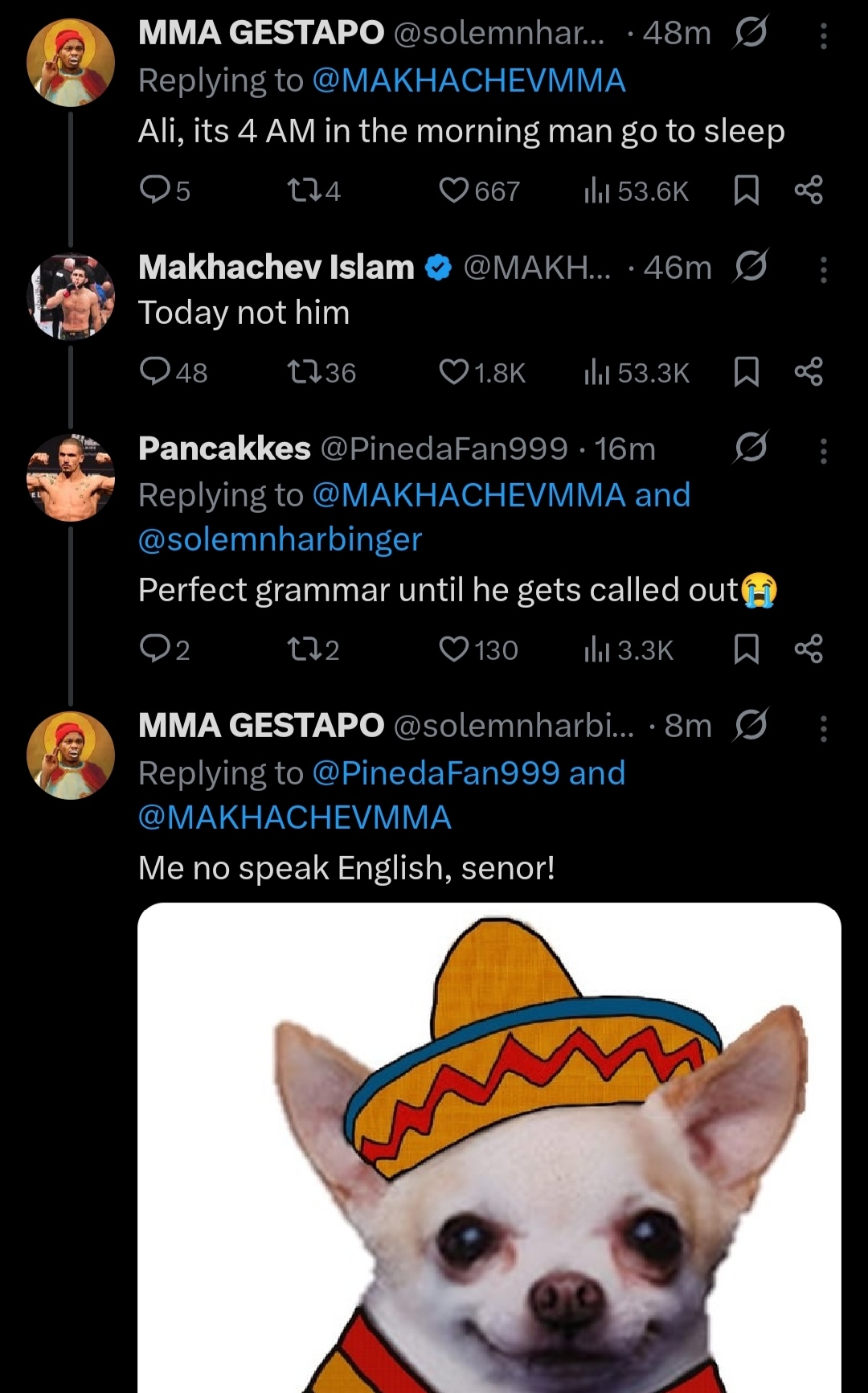Open more options menu on Pancakkes tweet
This screenshot has height=1393, width=868.
[x=823, y=451]
